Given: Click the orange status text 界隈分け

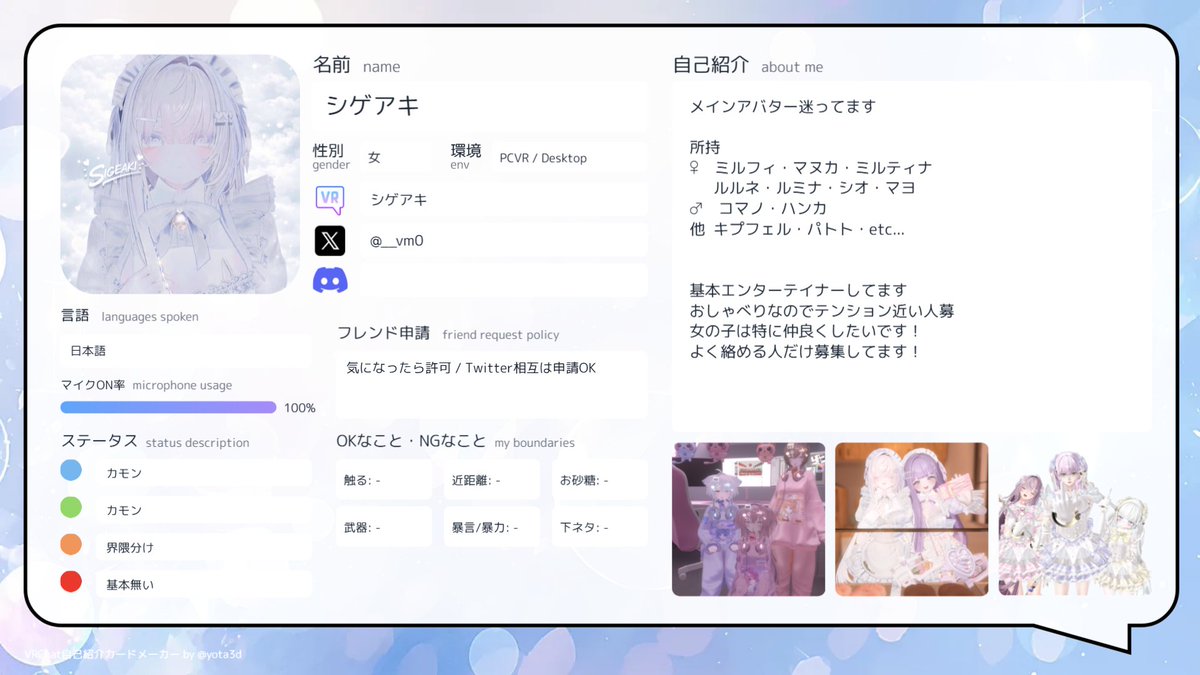Looking at the screenshot, I should click(130, 548).
